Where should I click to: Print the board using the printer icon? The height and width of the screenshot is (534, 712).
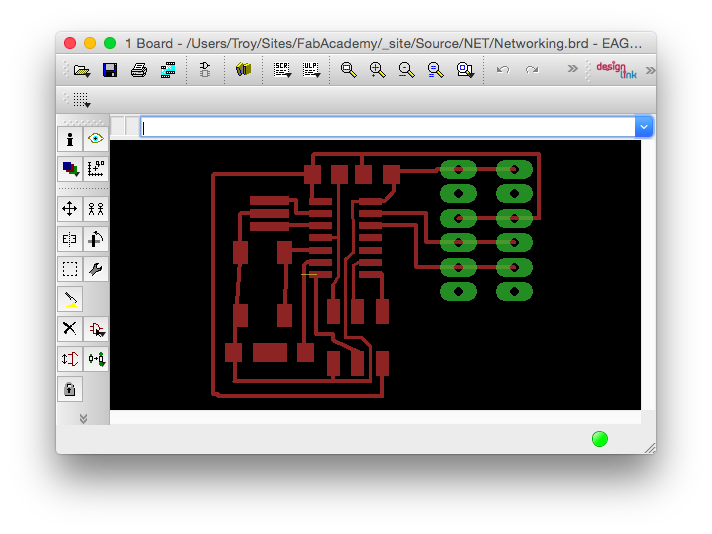139,70
